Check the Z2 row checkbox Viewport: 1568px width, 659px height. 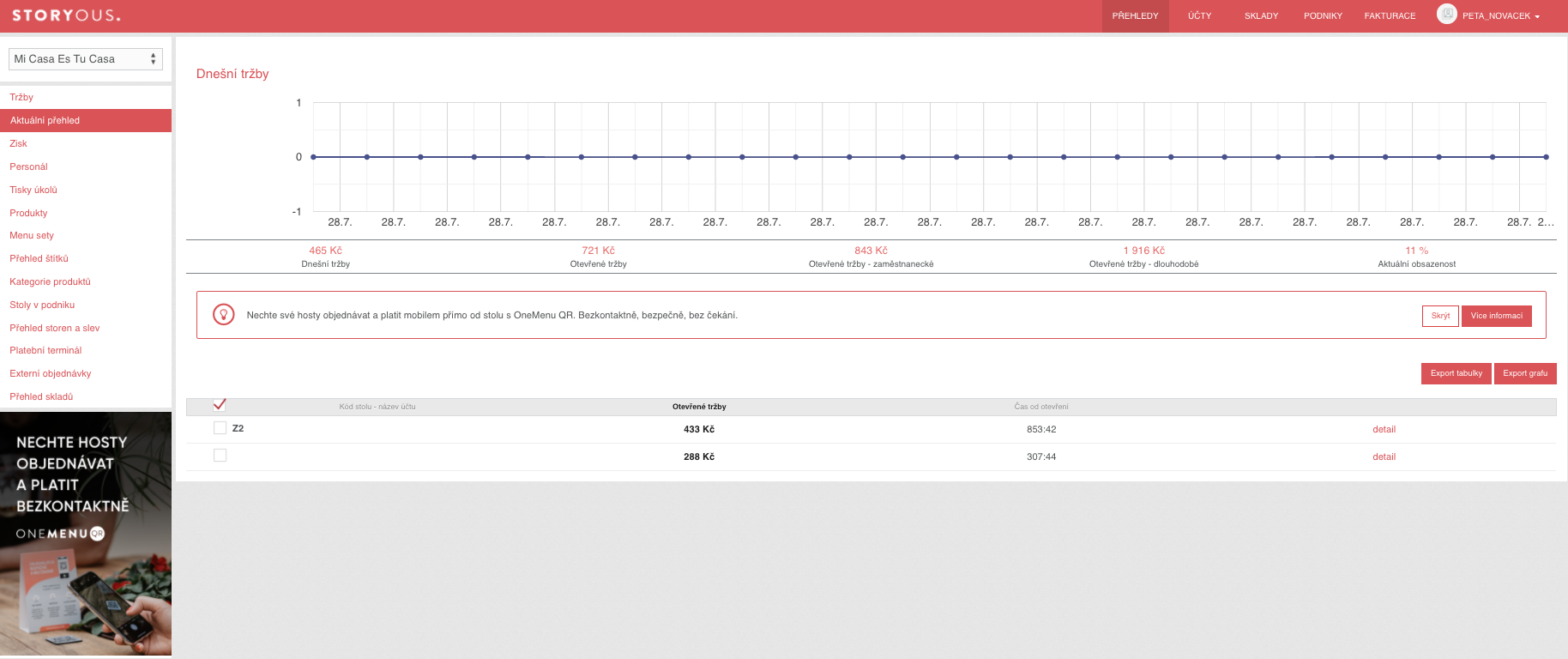pos(220,428)
